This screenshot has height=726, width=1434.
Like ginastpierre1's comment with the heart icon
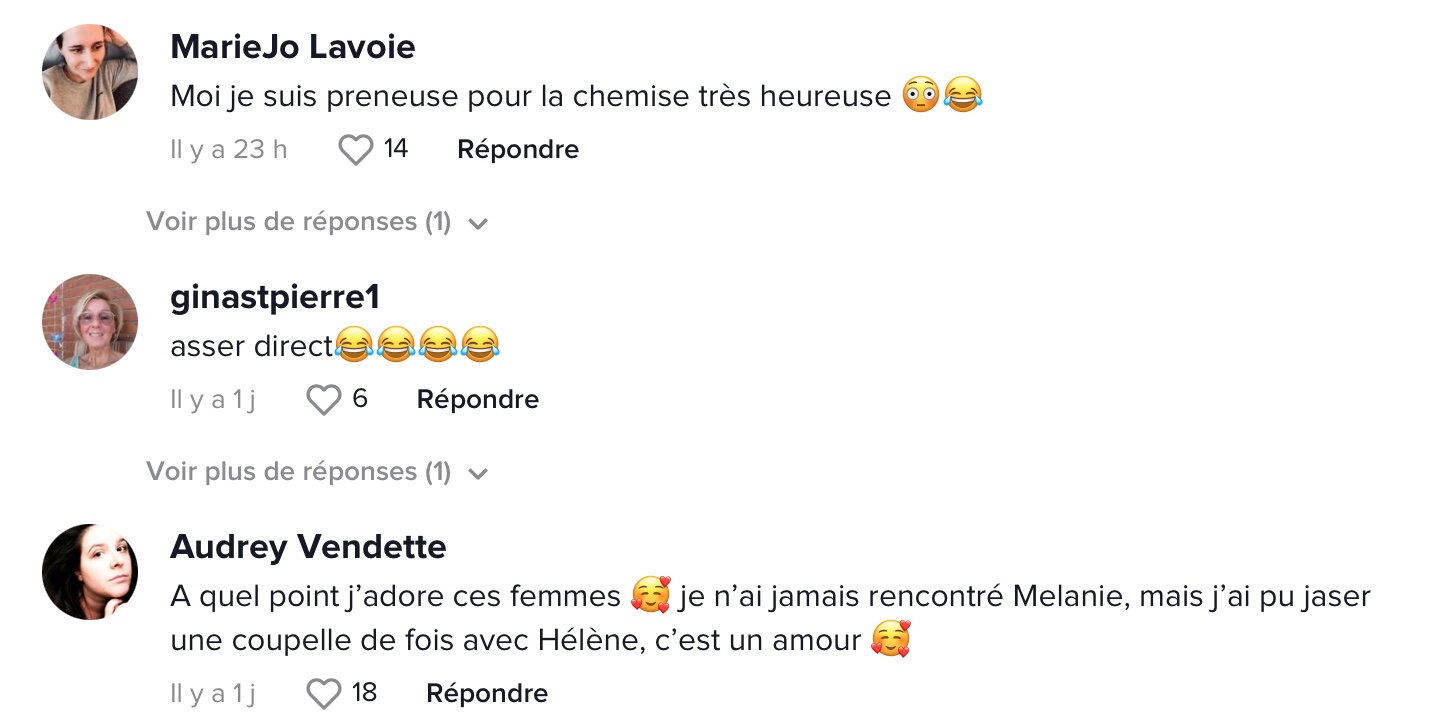pyautogui.click(x=323, y=400)
